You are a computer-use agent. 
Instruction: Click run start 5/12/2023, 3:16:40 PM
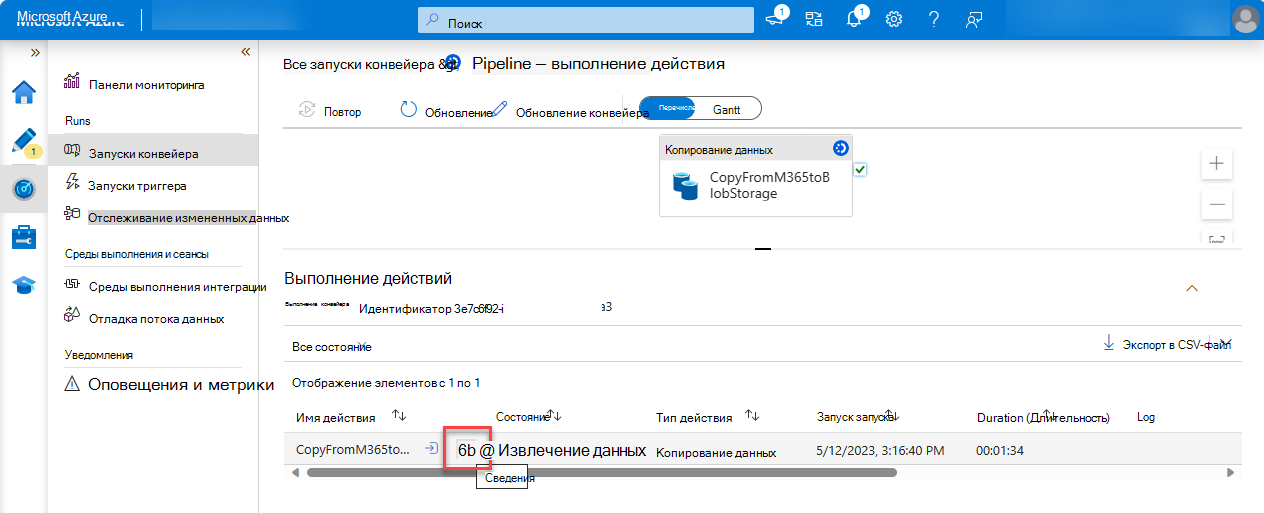[x=880, y=451]
